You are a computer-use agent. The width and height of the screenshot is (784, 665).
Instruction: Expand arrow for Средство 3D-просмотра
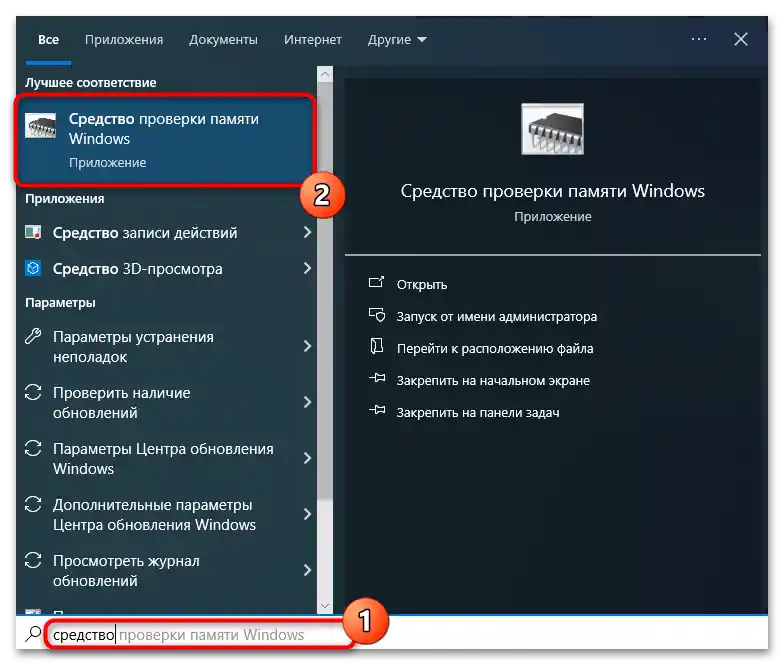(x=307, y=268)
